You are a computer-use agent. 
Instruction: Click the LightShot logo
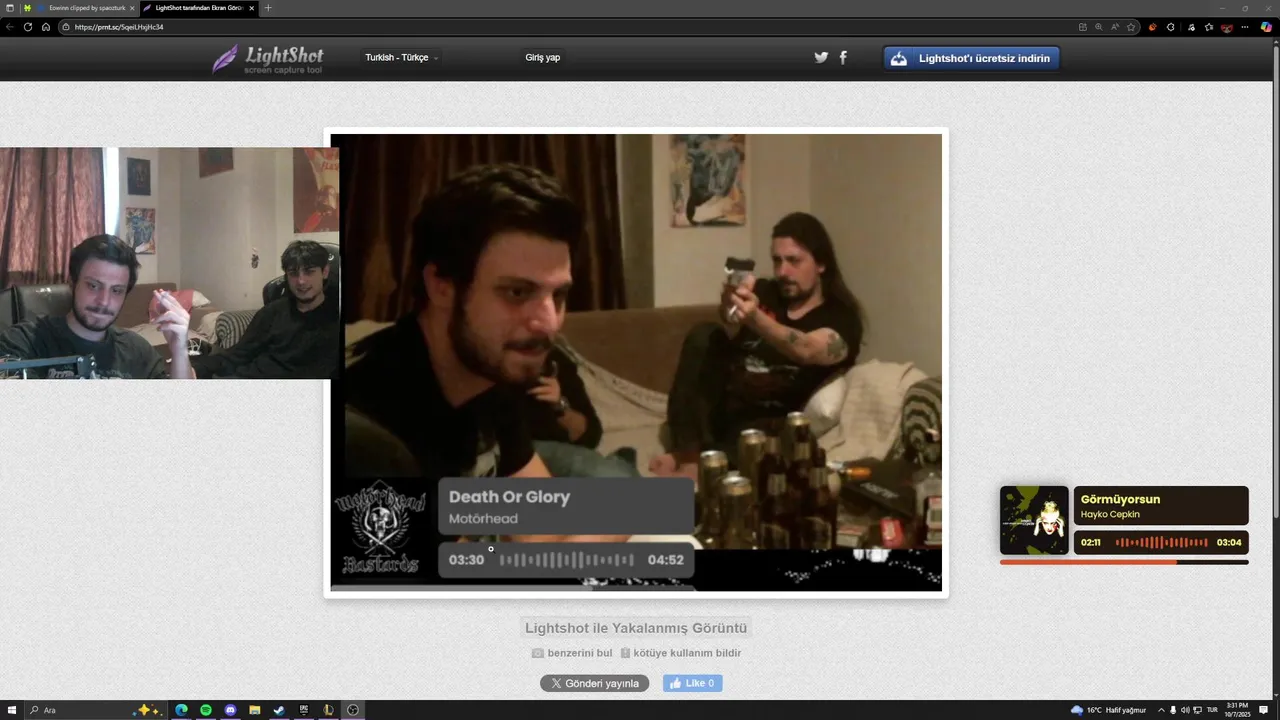point(268,58)
